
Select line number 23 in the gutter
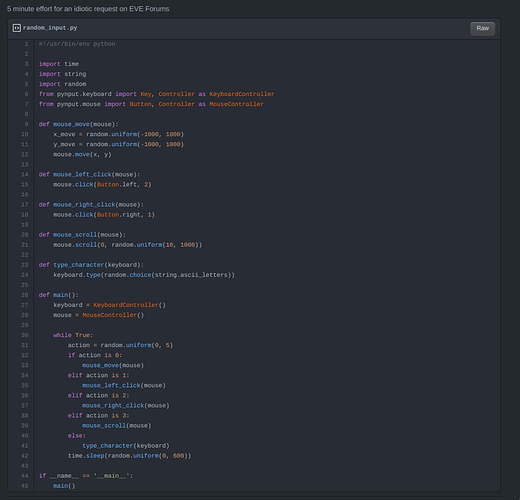pyautogui.click(x=25, y=265)
